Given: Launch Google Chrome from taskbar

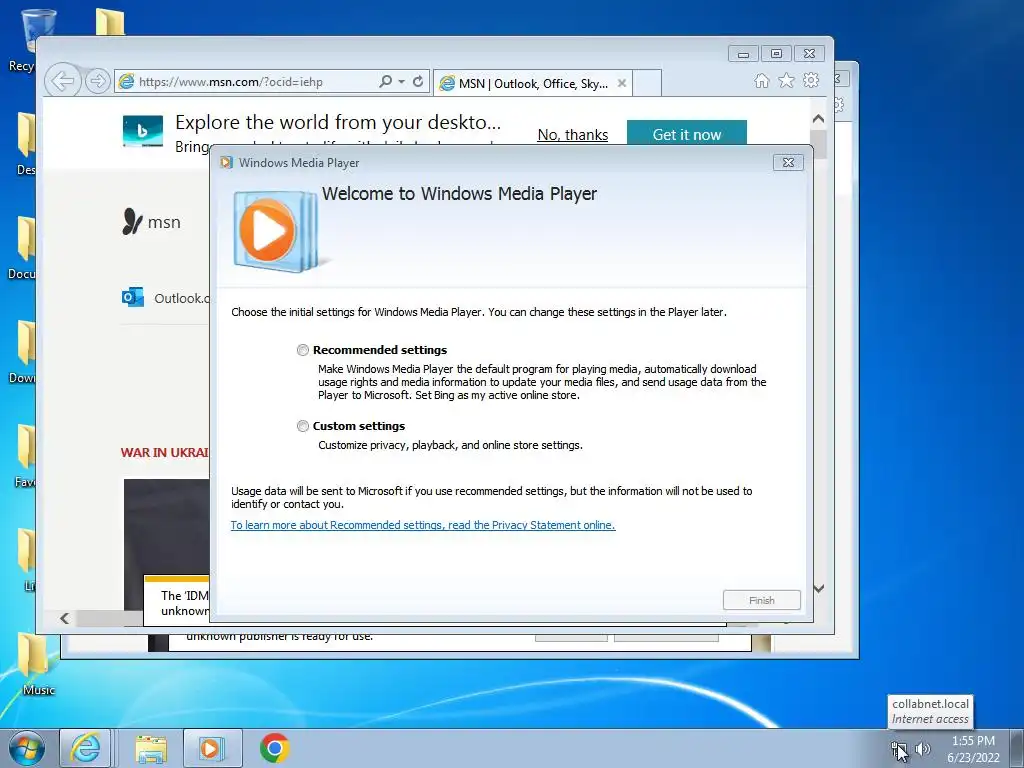Looking at the screenshot, I should (x=274, y=748).
